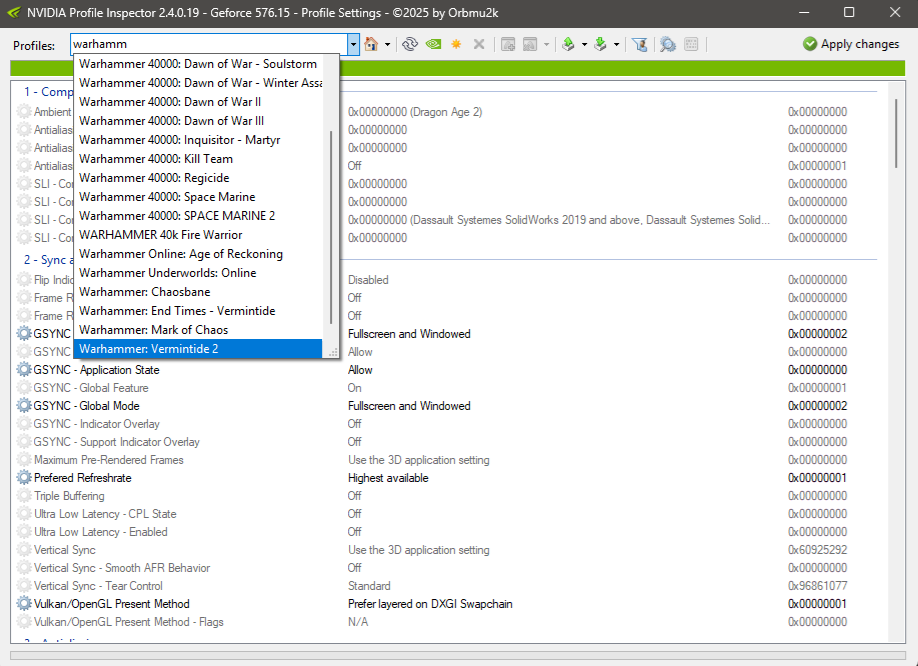Viewport: 918px width, 666px height.
Task: Select highlighted Warhammer: Vermintide 2 entry
Action: pos(198,349)
